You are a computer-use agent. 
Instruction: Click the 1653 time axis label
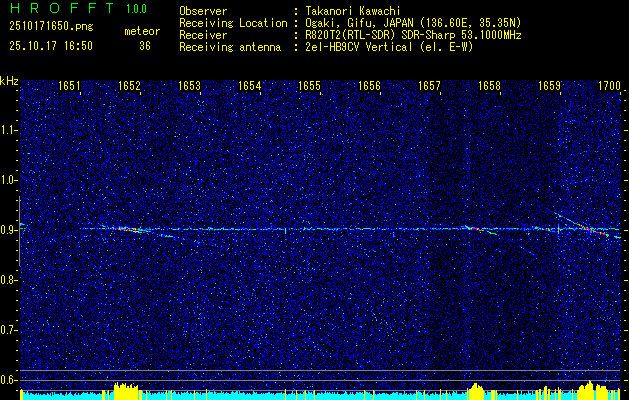[189, 85]
